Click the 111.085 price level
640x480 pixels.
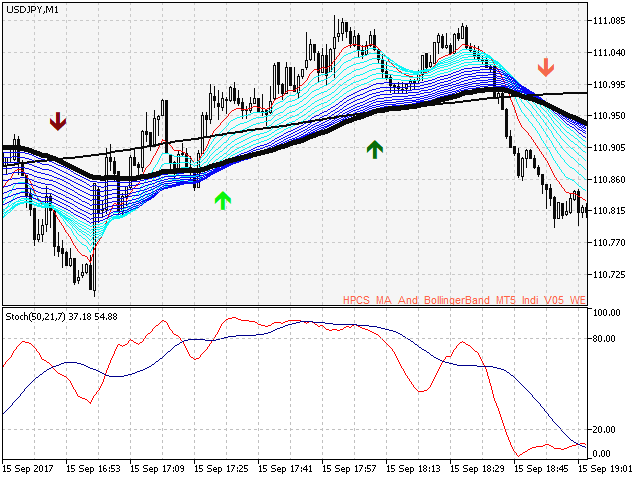point(609,20)
